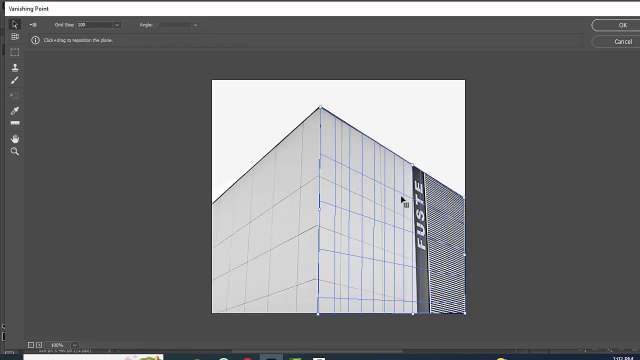Image resolution: width=640 pixels, height=360 pixels.
Task: Open the Grid Size dropdown arrow
Action: 117,25
